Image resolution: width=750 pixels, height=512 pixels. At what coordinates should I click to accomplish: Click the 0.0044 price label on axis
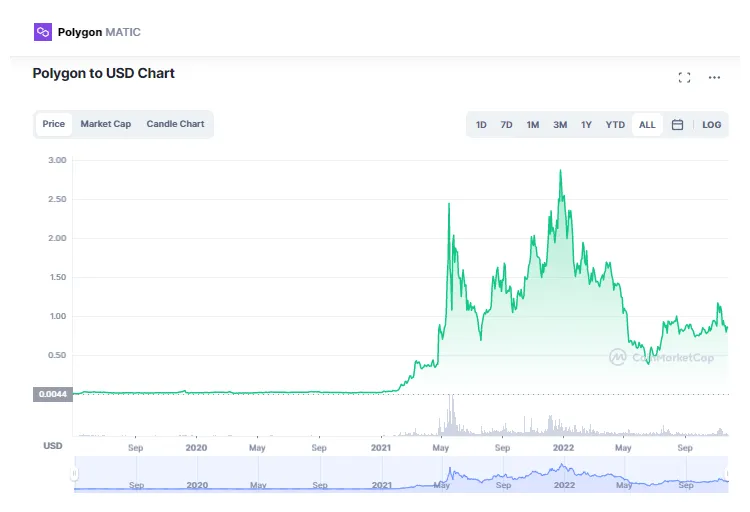coord(53,394)
